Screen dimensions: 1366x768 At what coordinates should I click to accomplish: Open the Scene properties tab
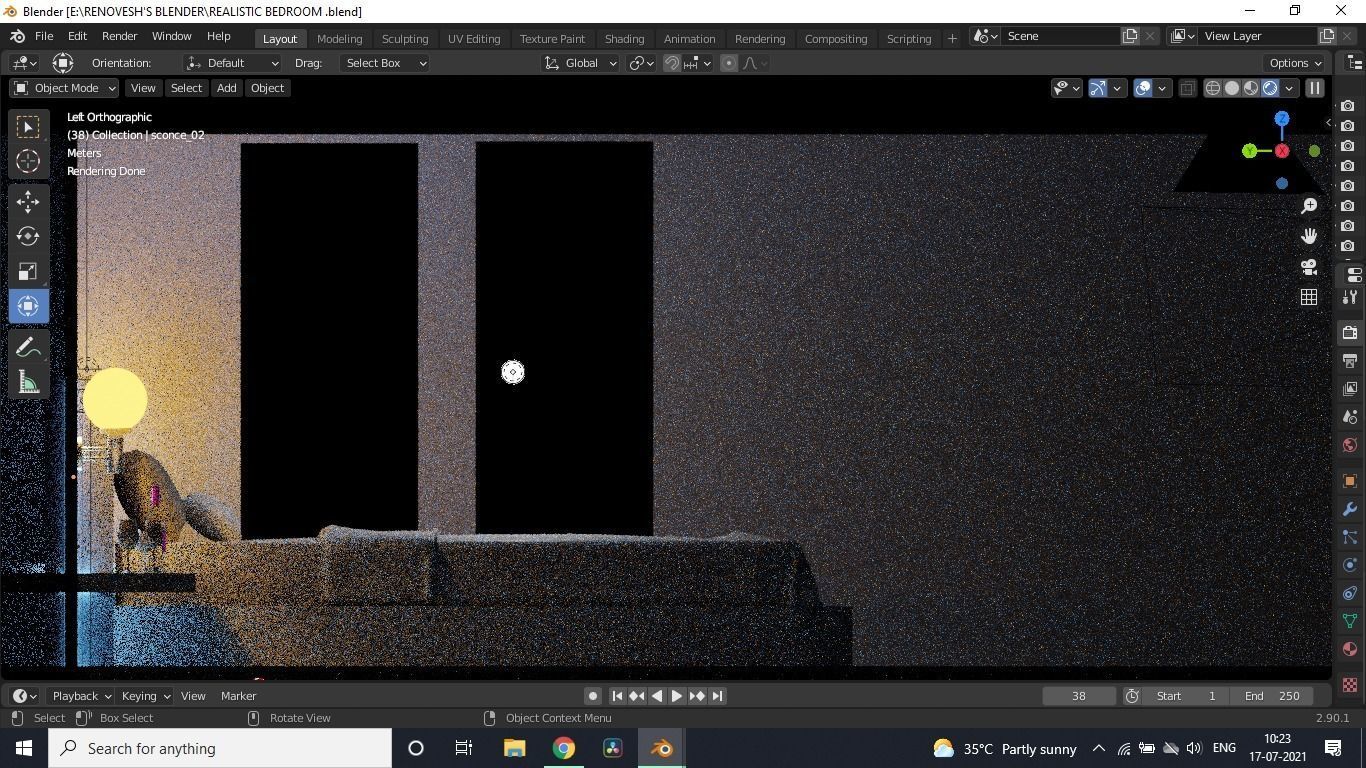(1350, 417)
